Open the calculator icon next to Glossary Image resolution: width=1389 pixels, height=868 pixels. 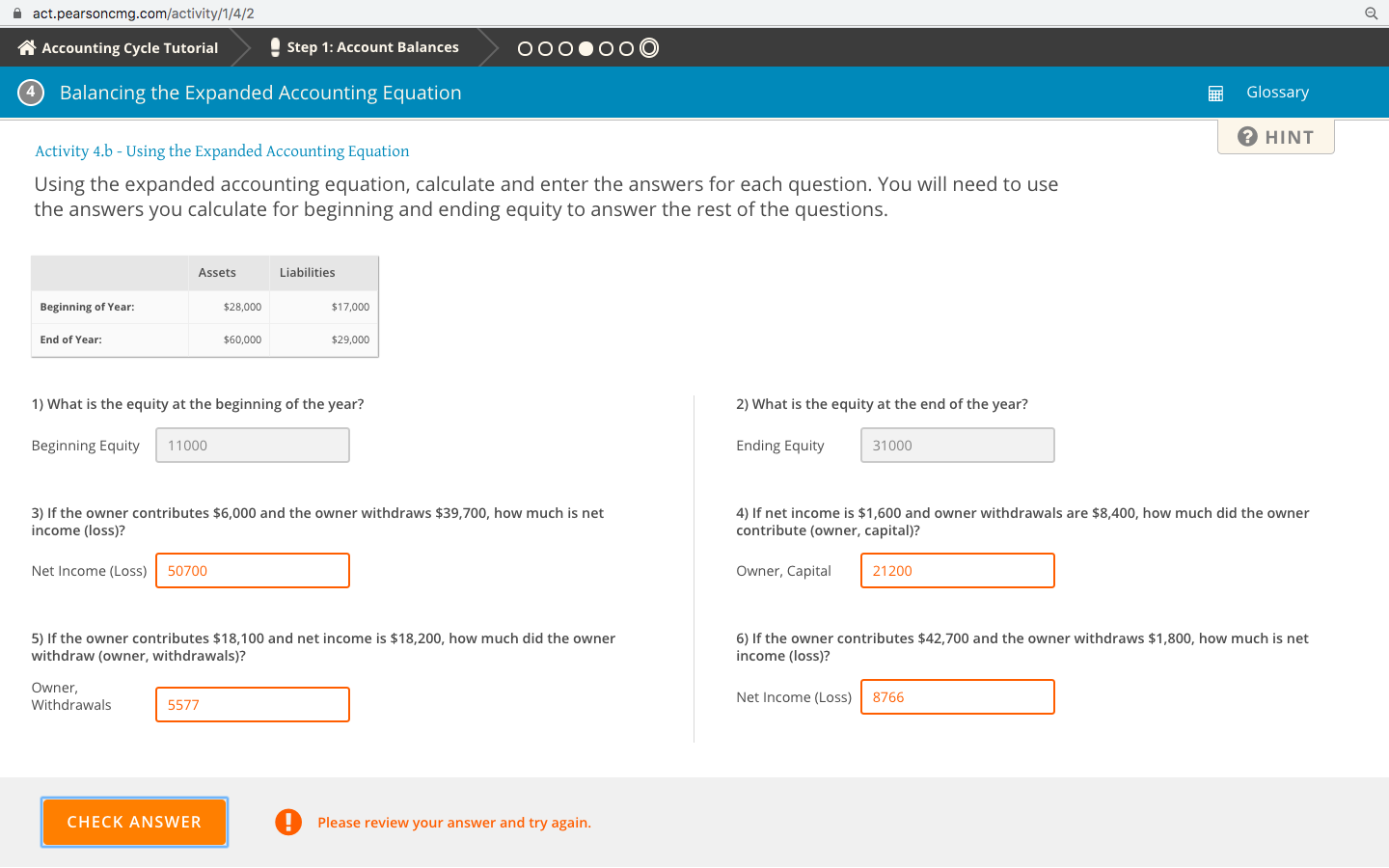coord(1214,93)
